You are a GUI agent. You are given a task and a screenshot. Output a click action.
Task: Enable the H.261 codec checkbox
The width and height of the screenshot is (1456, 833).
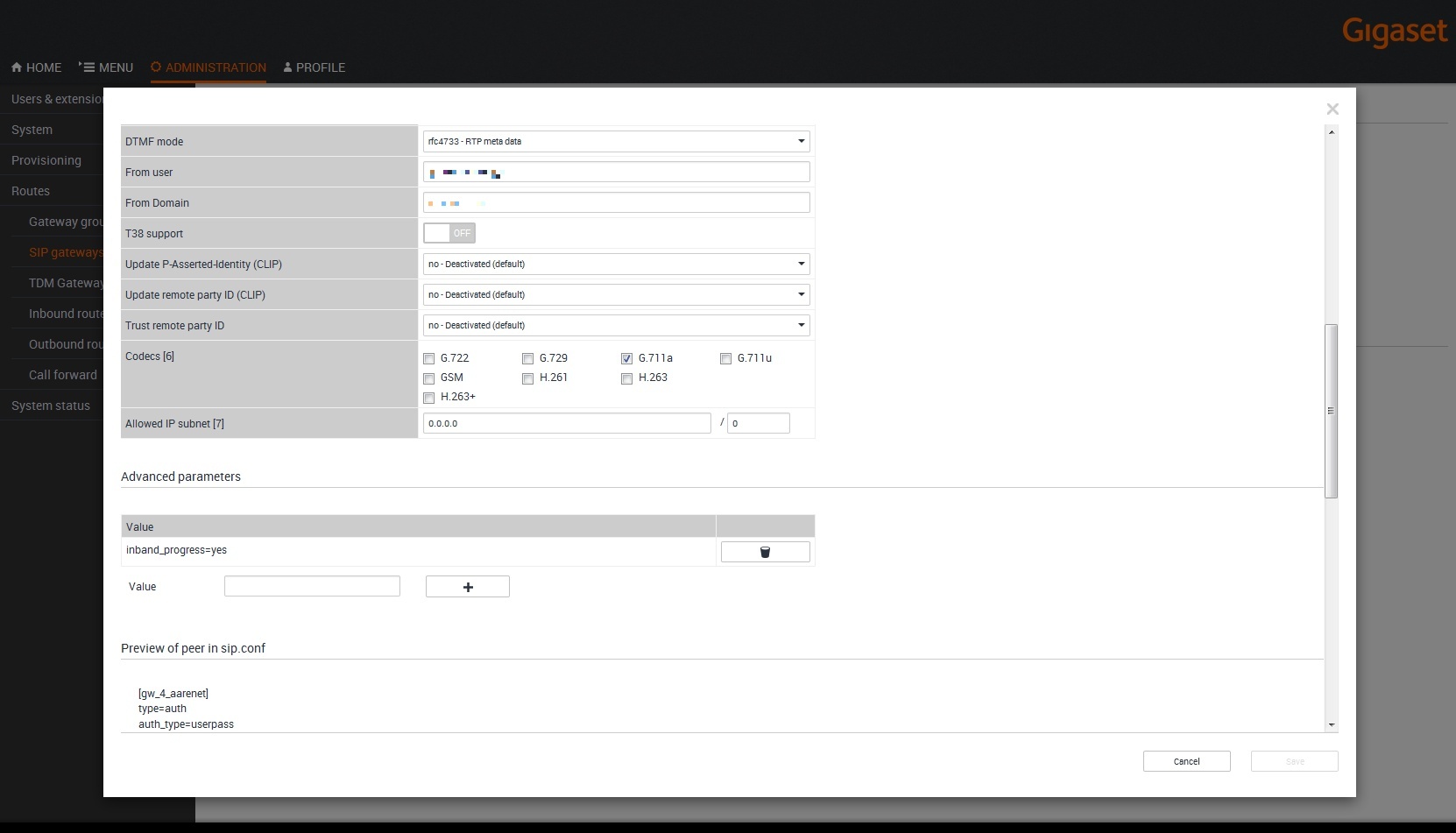click(528, 378)
